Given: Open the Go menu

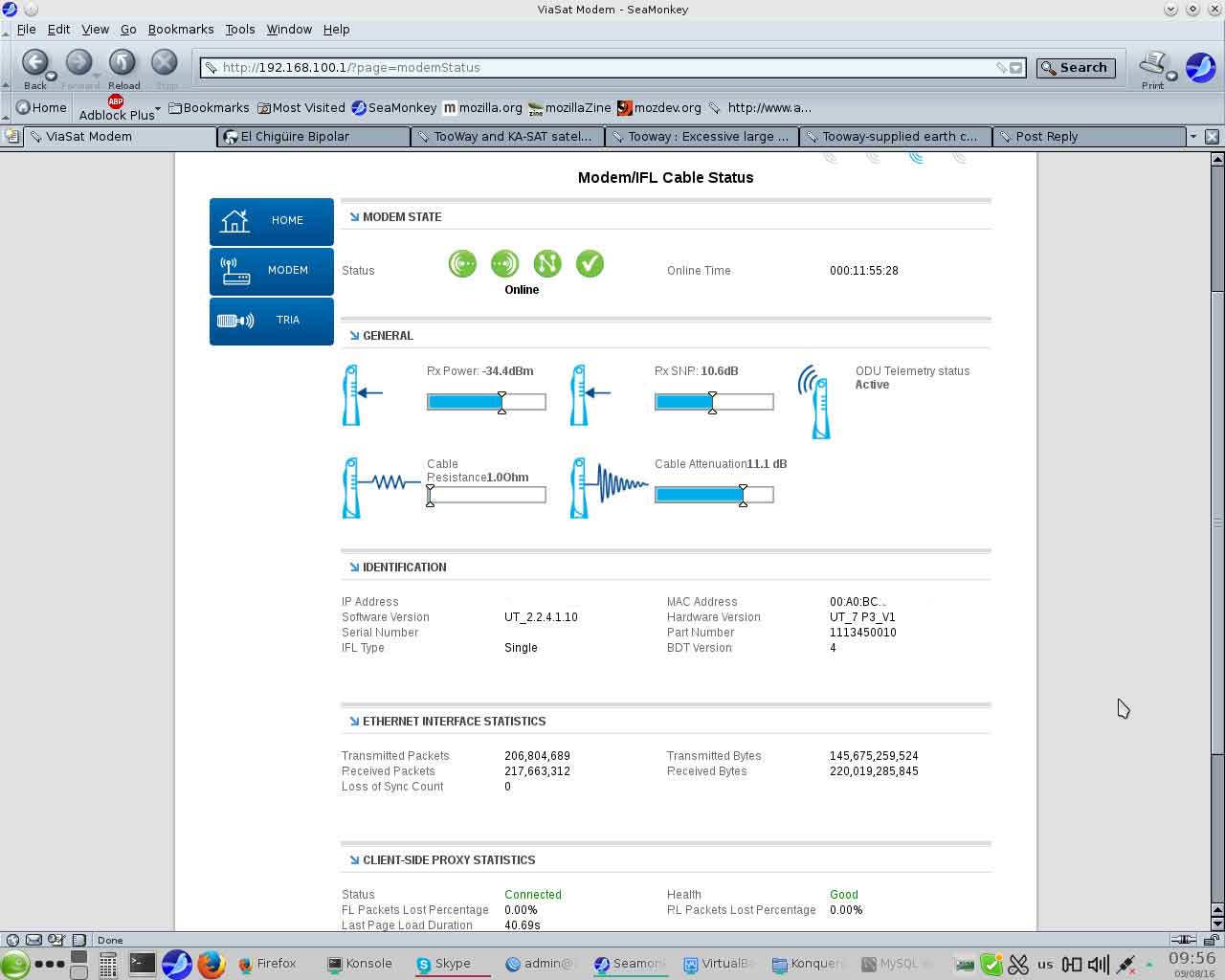Looking at the screenshot, I should [128, 29].
